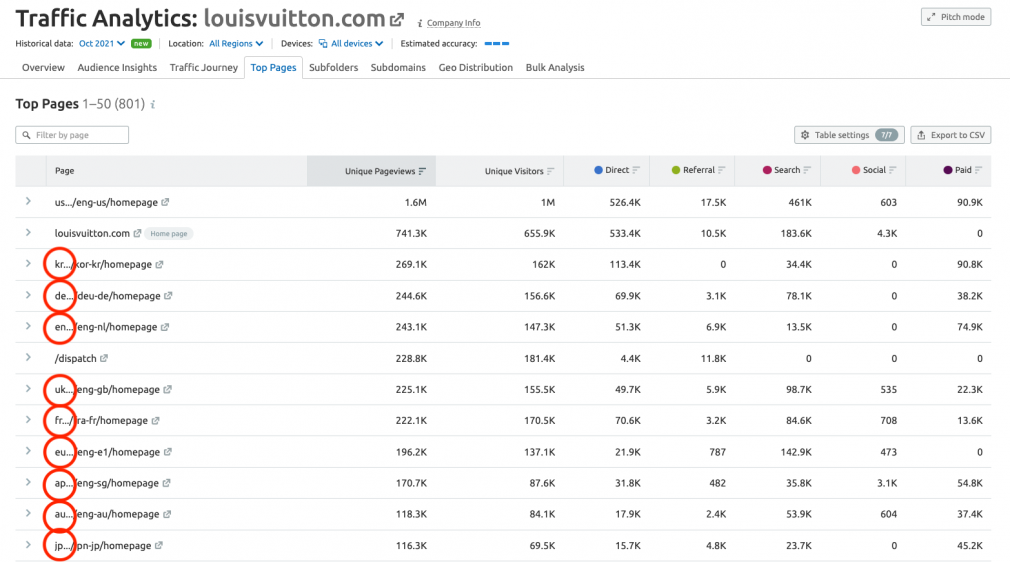Select the Top Pages tab

click(273, 67)
